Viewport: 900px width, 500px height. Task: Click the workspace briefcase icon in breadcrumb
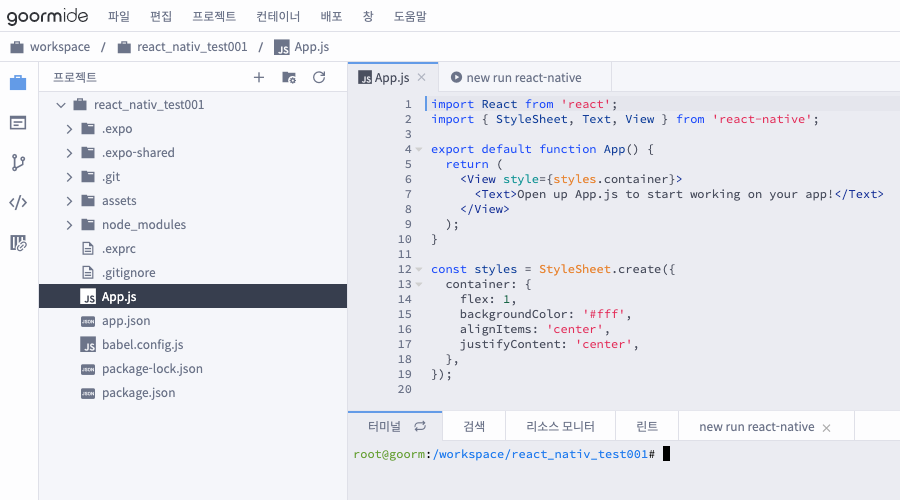point(17,47)
